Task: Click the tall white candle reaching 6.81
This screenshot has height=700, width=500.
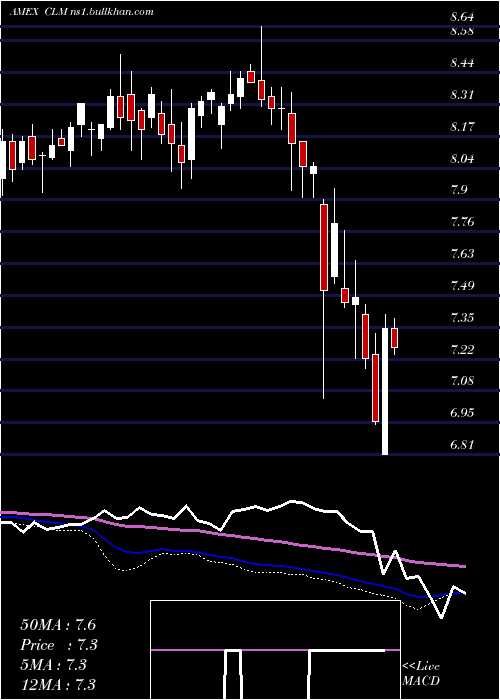Action: [x=385, y=384]
